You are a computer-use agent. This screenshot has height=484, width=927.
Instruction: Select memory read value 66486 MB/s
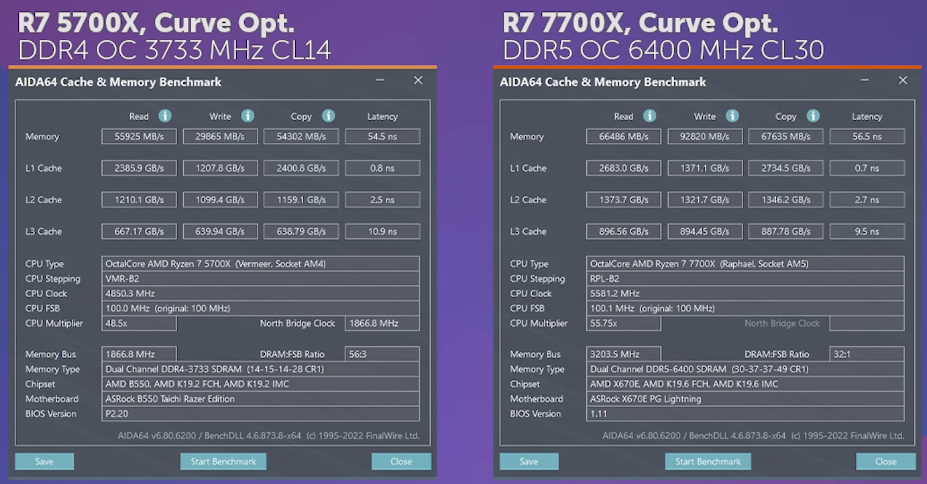coord(624,137)
